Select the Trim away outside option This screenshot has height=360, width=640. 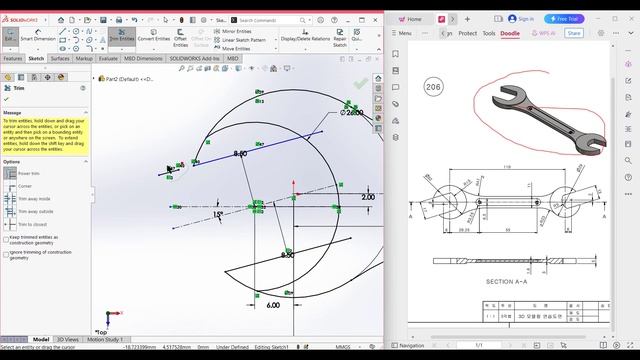point(10,211)
